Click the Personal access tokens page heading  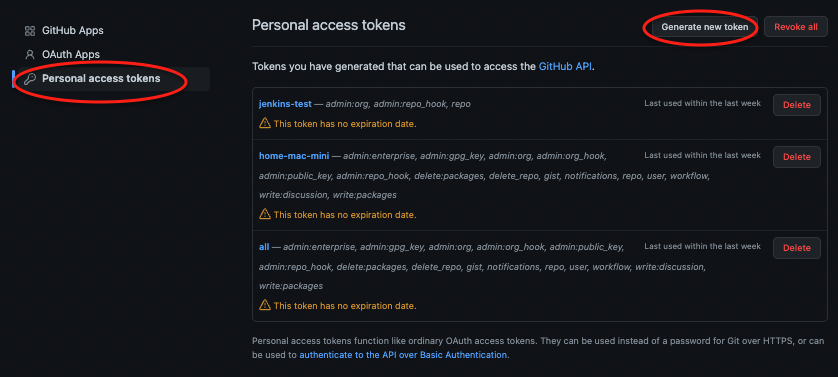tap(329, 25)
